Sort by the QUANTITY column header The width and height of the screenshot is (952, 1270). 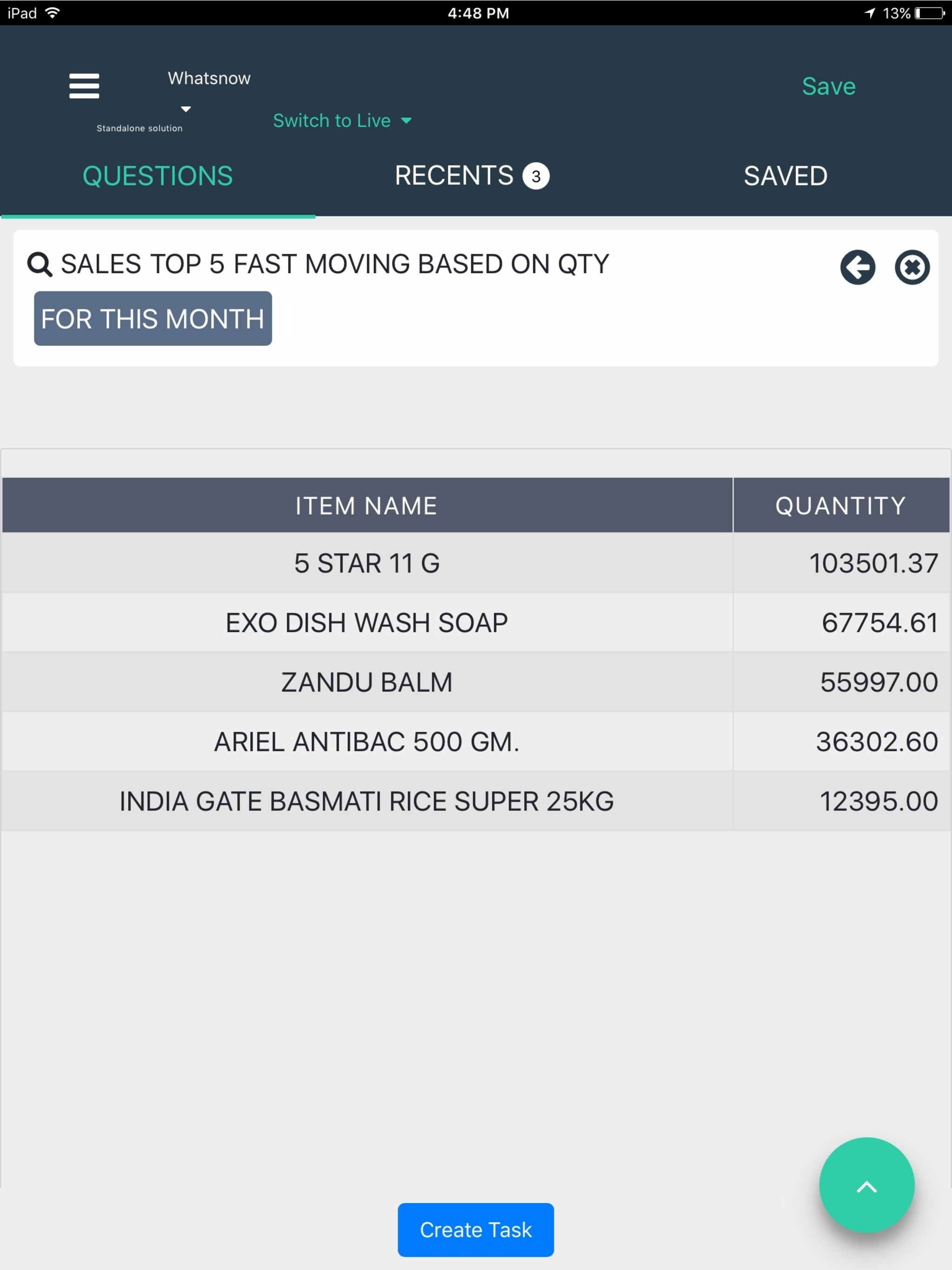click(840, 506)
